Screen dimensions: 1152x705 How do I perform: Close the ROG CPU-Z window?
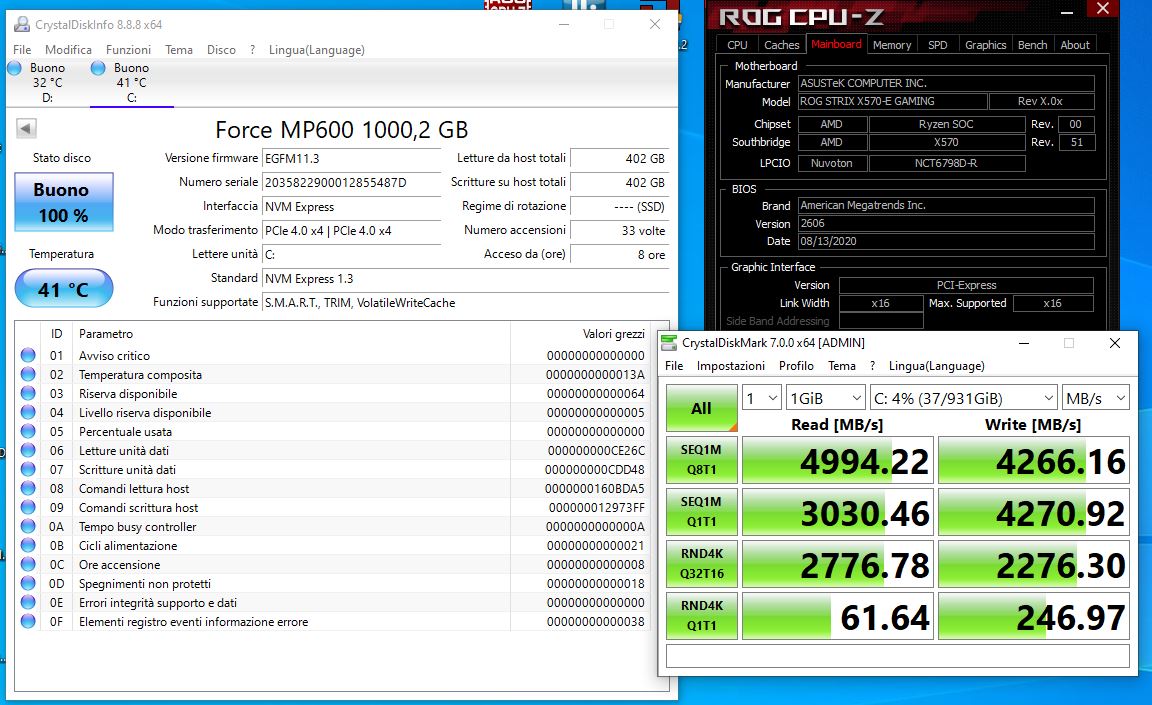pyautogui.click(x=1103, y=9)
